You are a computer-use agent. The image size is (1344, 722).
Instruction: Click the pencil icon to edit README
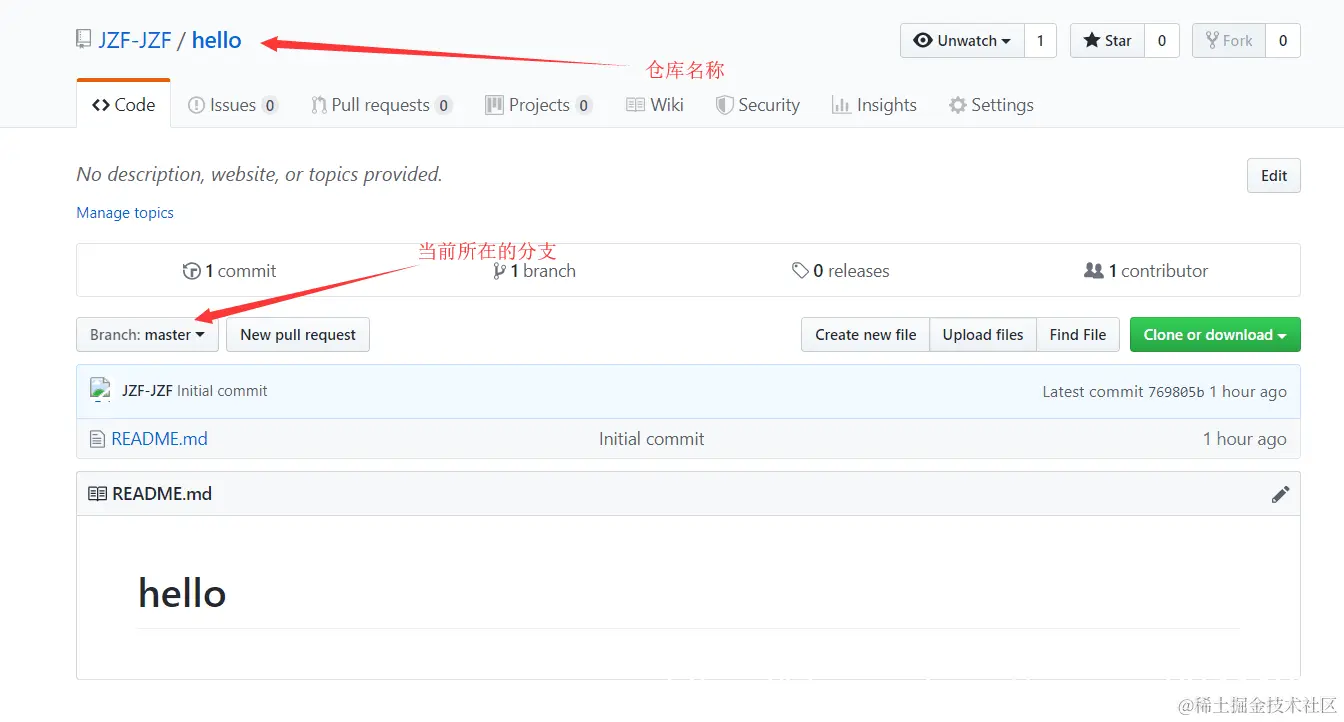pos(1280,494)
